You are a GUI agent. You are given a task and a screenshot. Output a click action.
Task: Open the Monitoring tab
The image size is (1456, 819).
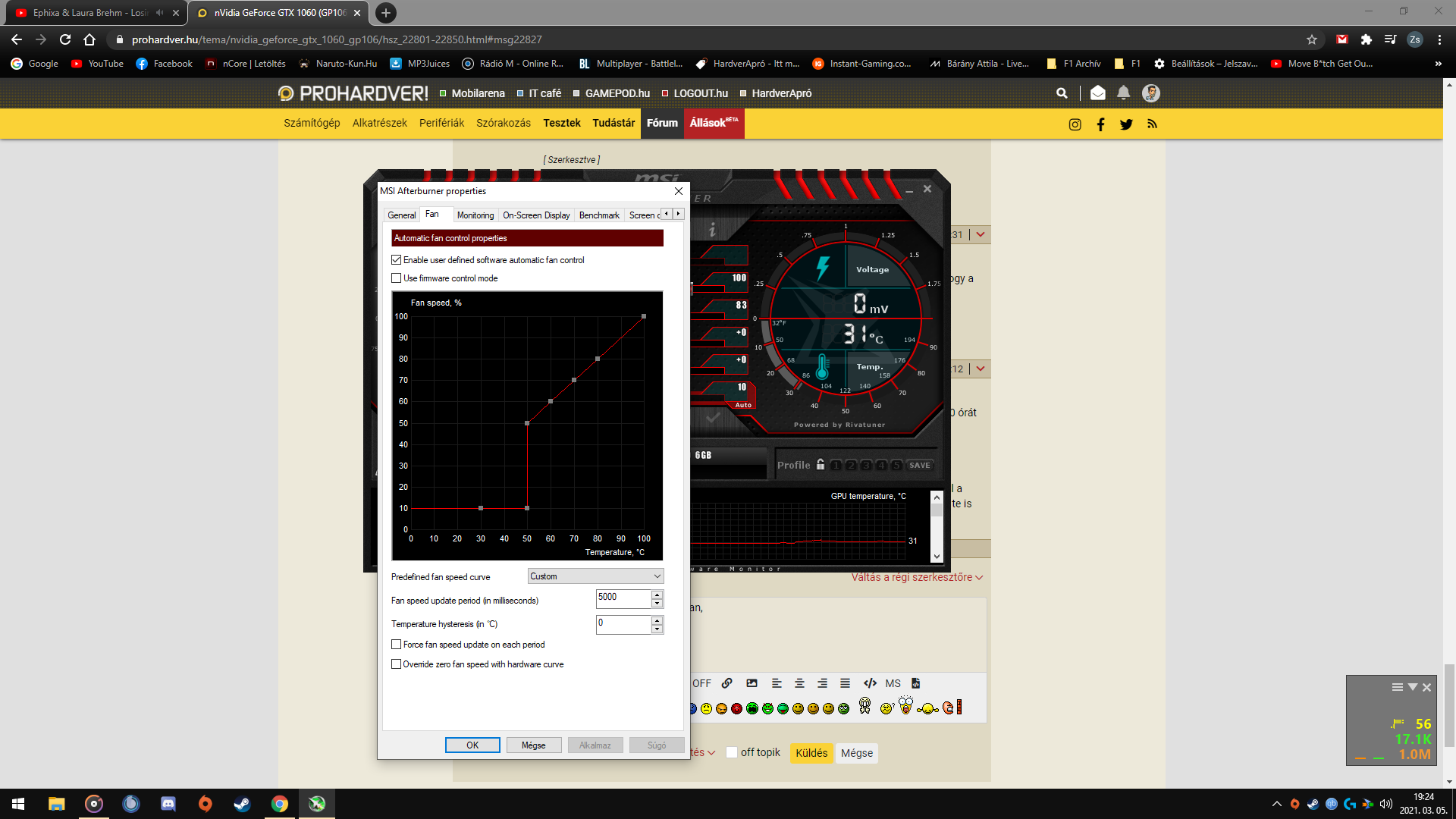pyautogui.click(x=475, y=215)
